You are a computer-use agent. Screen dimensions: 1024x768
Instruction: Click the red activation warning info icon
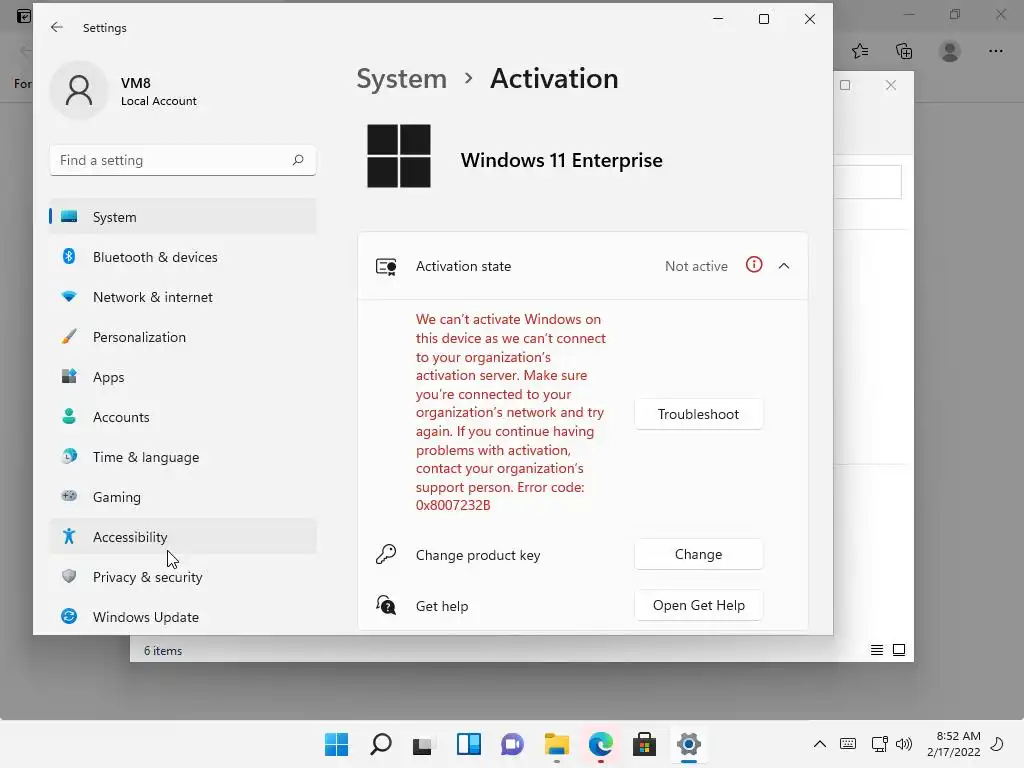pyautogui.click(x=754, y=264)
